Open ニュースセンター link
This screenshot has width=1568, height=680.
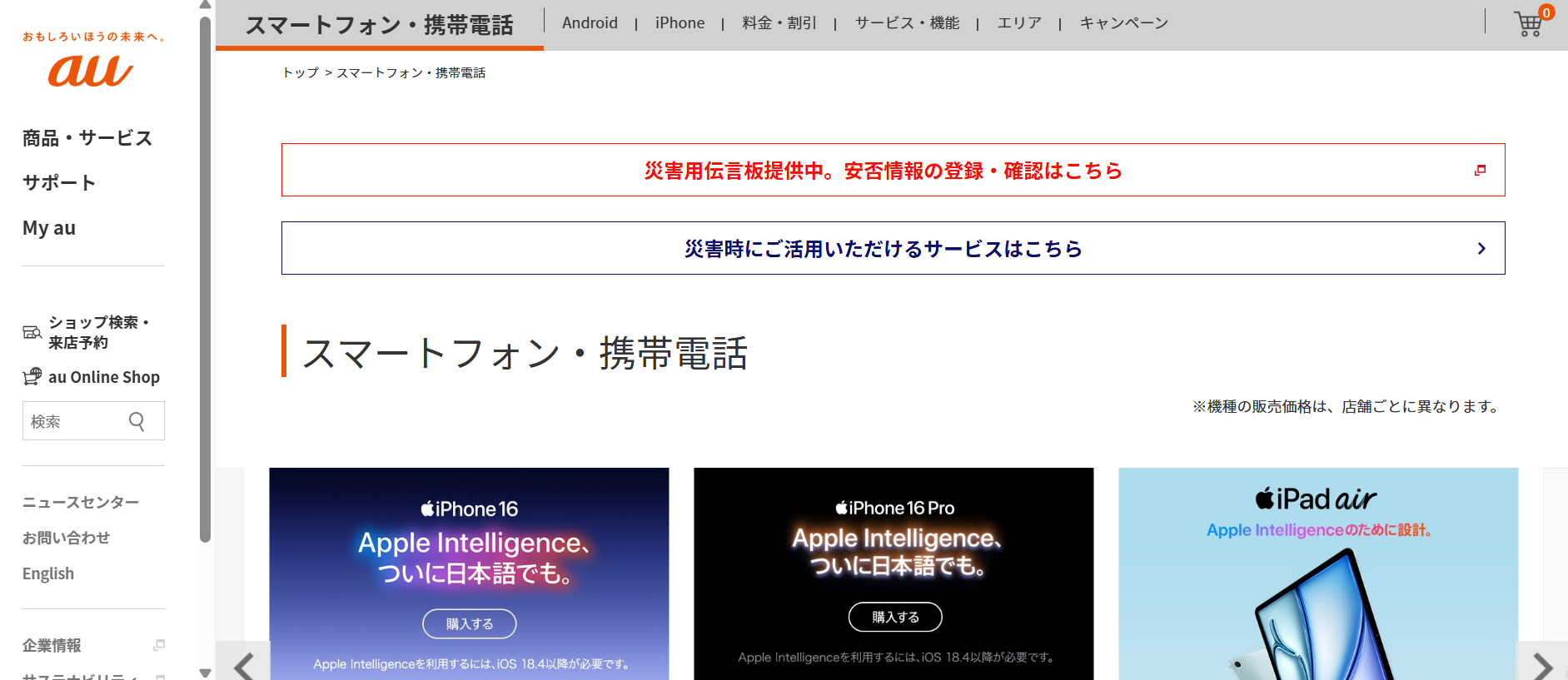(81, 502)
